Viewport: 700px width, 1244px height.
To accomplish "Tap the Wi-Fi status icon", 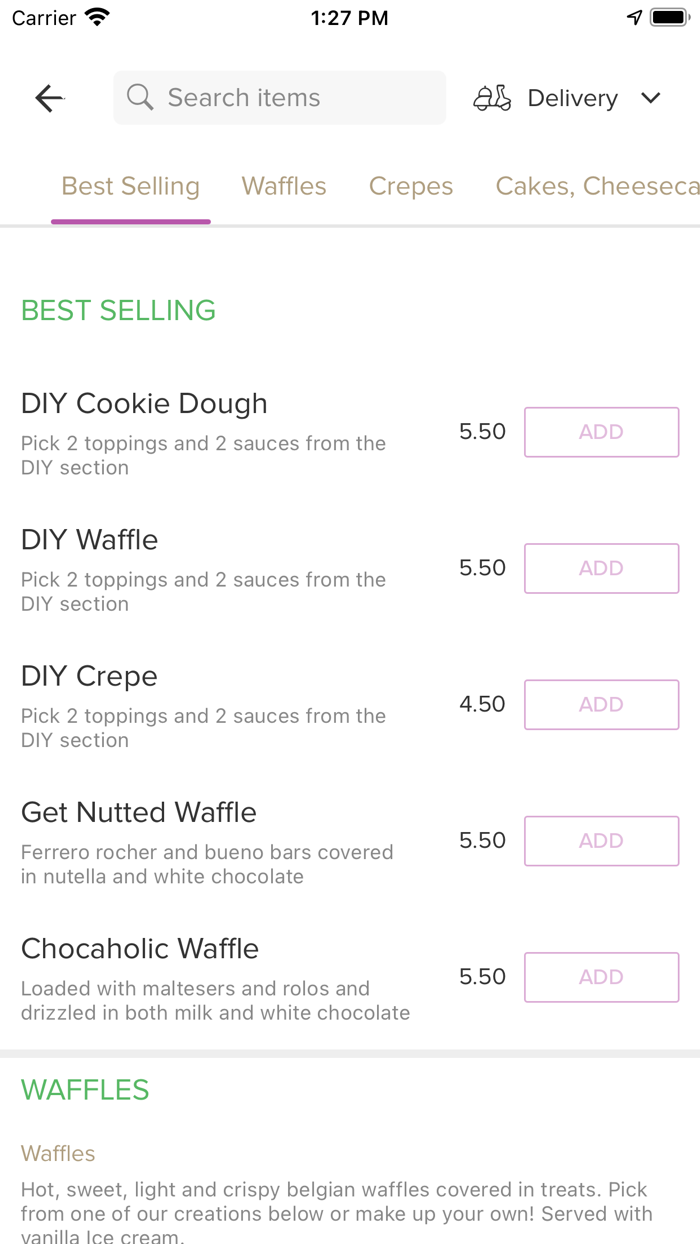I will (97, 18).
